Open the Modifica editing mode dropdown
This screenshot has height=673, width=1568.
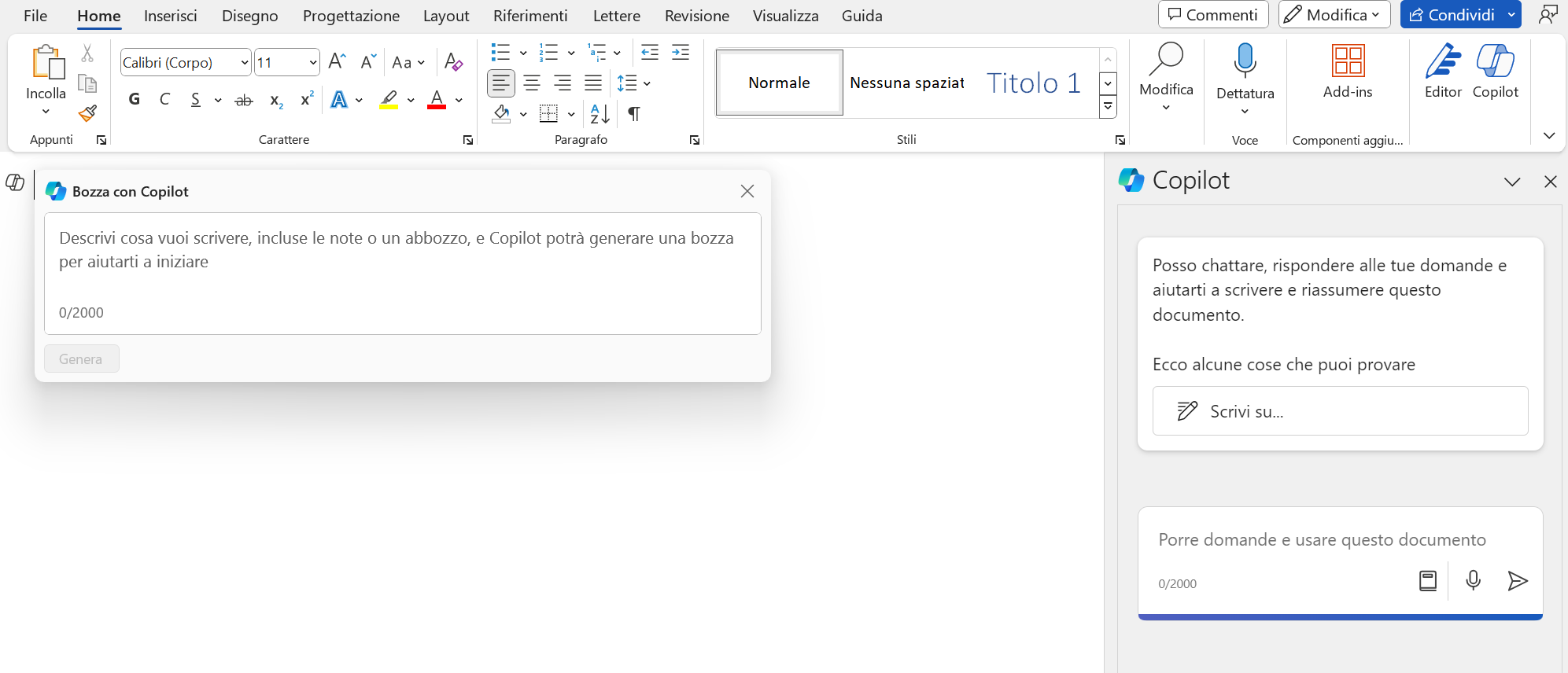tap(1334, 14)
